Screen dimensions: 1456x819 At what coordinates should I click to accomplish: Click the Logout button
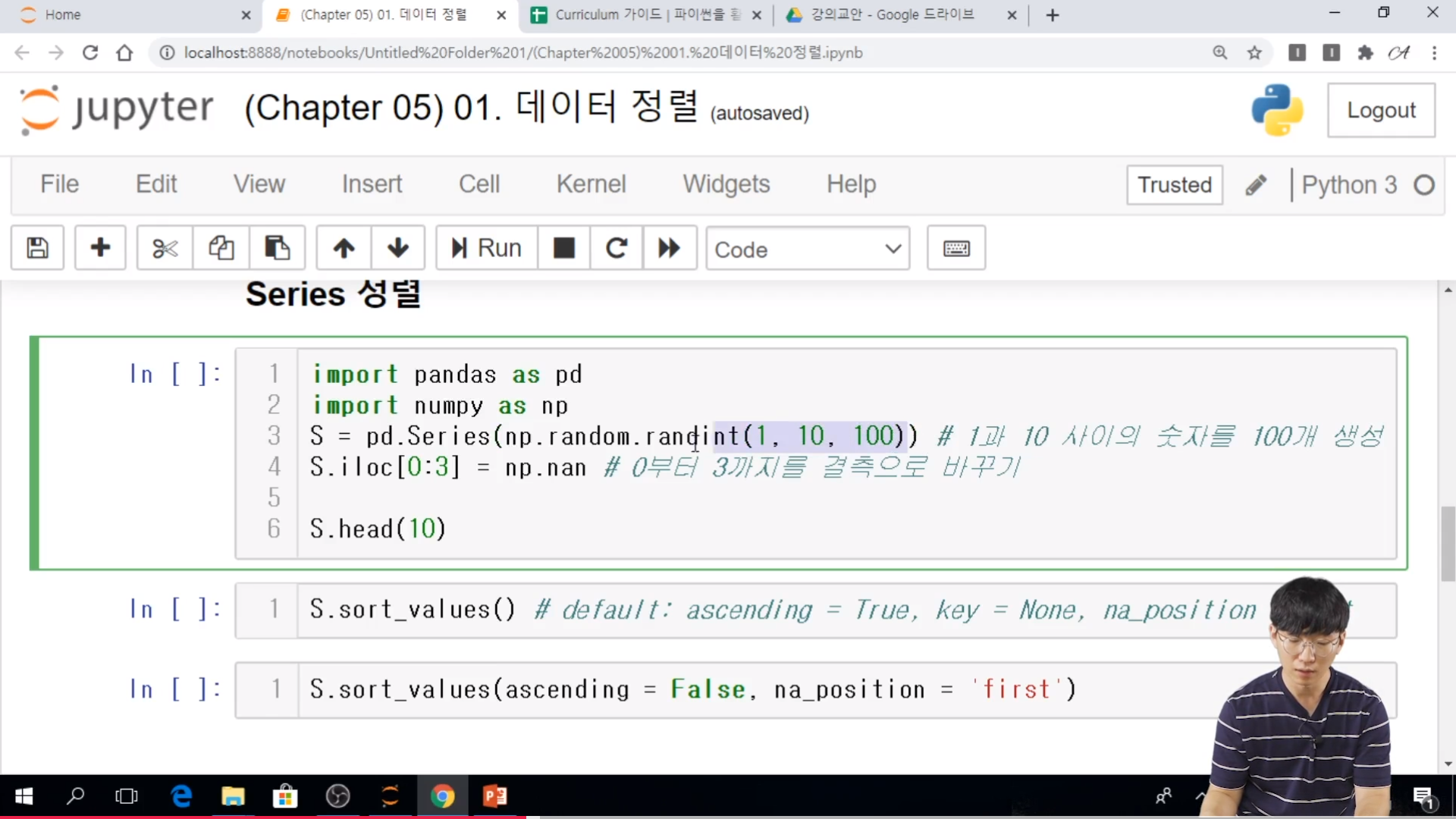[1380, 111]
